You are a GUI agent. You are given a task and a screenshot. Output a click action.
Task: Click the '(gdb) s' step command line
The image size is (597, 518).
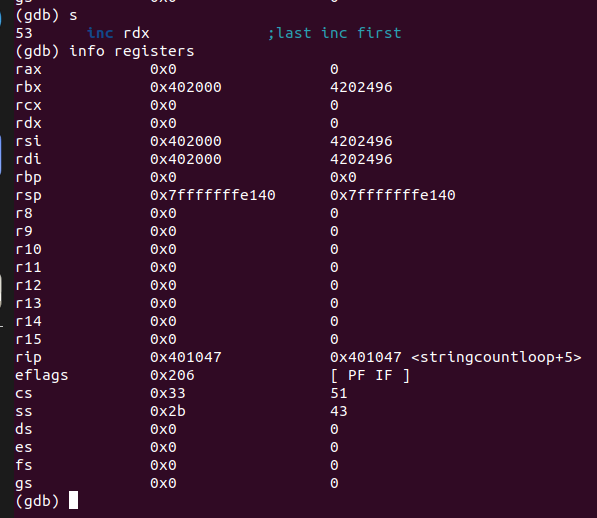(x=46, y=16)
